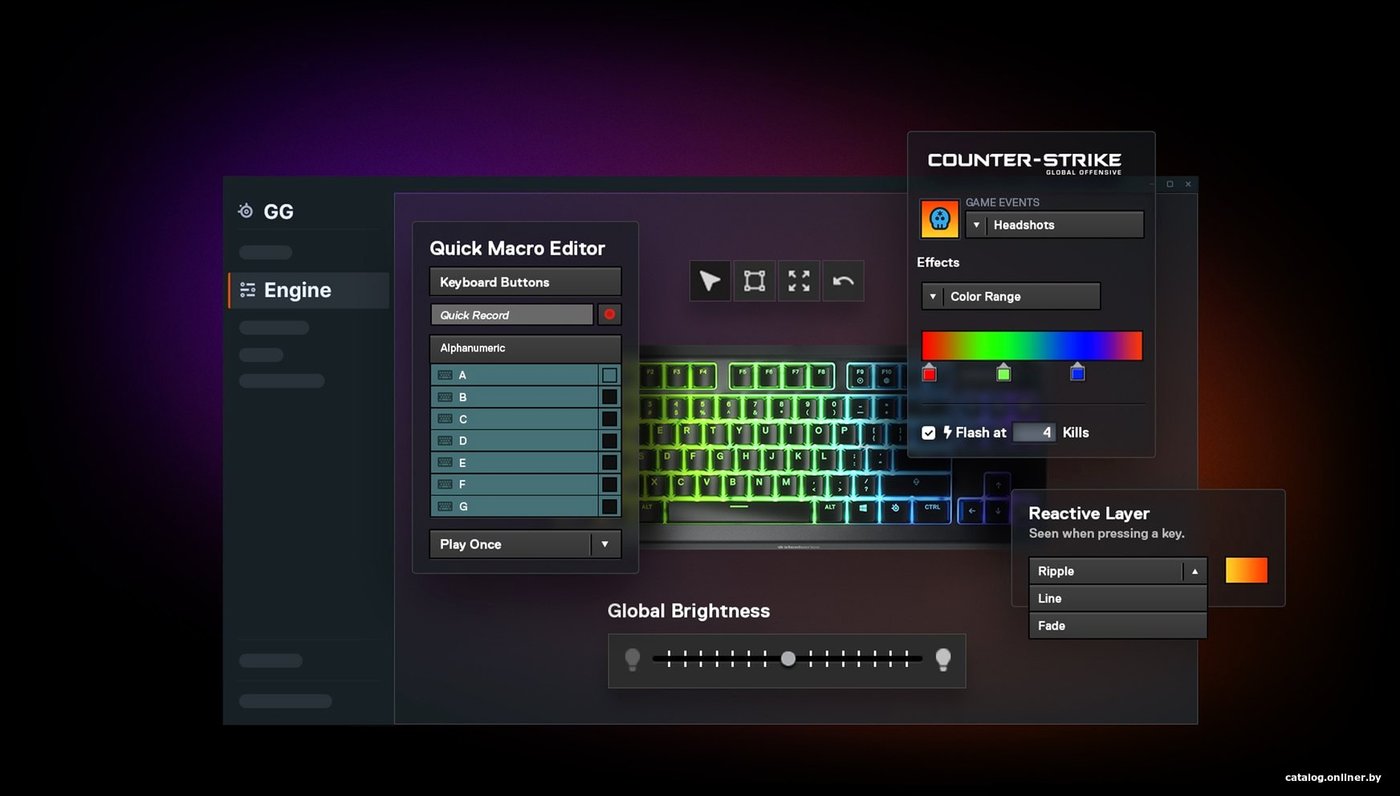Click the bright lightbulb icon at right
Viewport: 1400px width, 796px height.
pos(942,659)
